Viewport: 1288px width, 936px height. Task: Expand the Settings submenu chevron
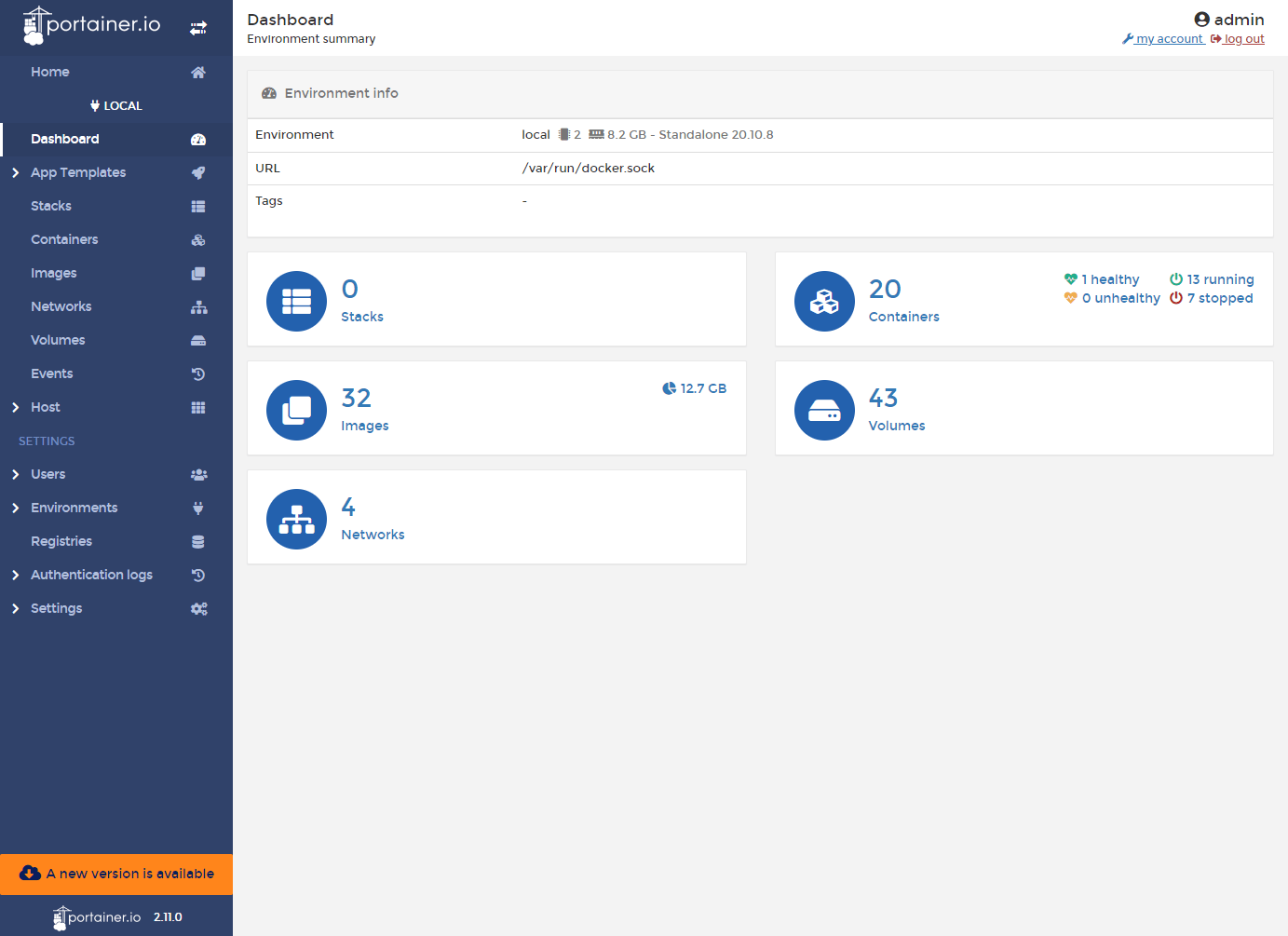point(15,608)
